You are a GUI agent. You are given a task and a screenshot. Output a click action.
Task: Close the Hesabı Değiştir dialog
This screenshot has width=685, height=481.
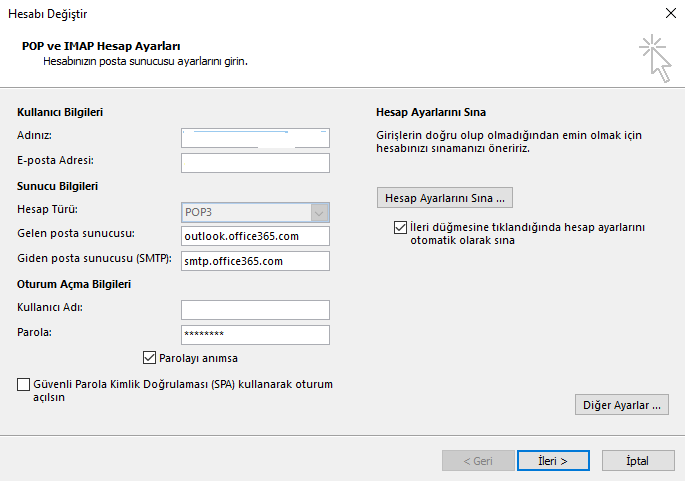(671, 13)
